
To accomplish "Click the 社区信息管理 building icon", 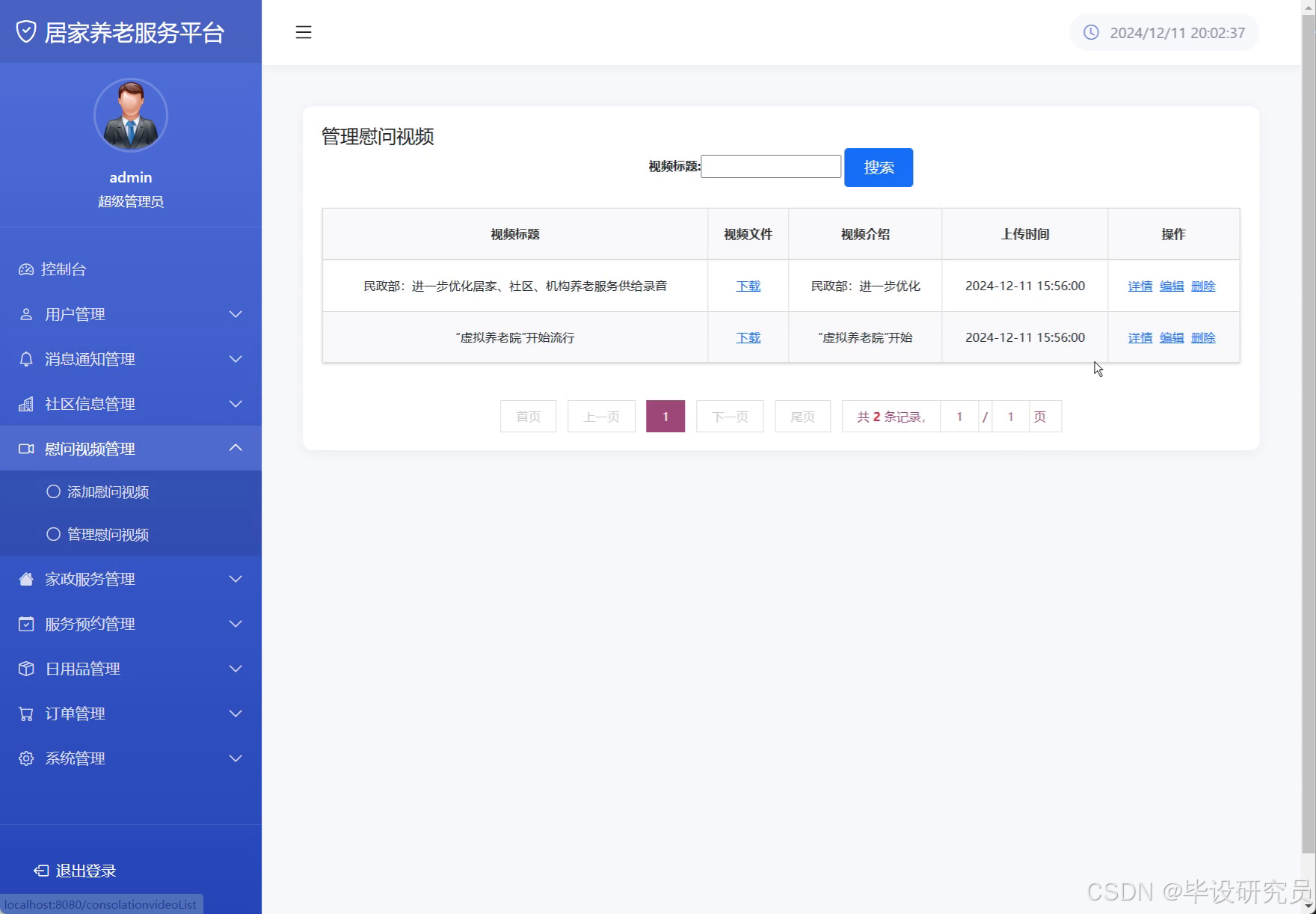I will (26, 404).
